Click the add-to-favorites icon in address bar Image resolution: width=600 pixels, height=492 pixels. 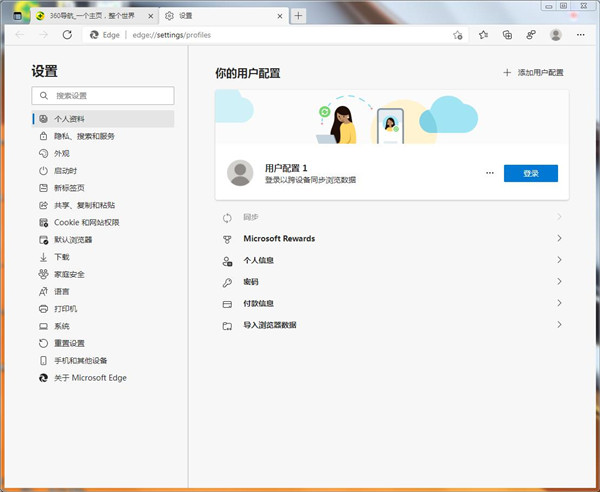pyautogui.click(x=457, y=34)
